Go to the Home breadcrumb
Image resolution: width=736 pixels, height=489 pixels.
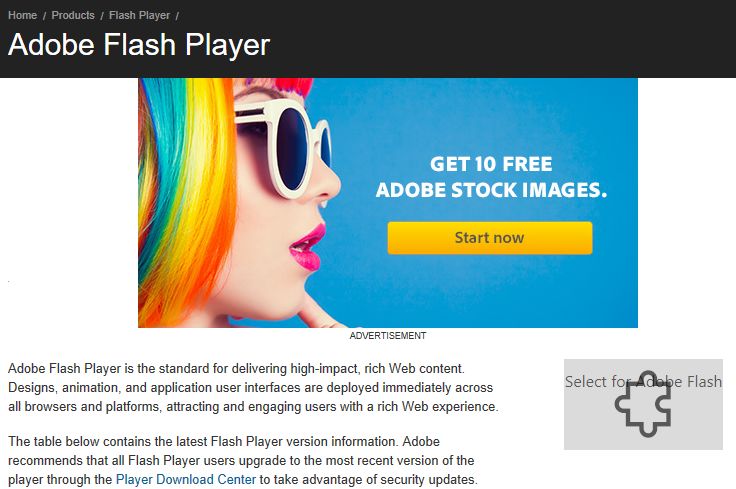(x=23, y=15)
